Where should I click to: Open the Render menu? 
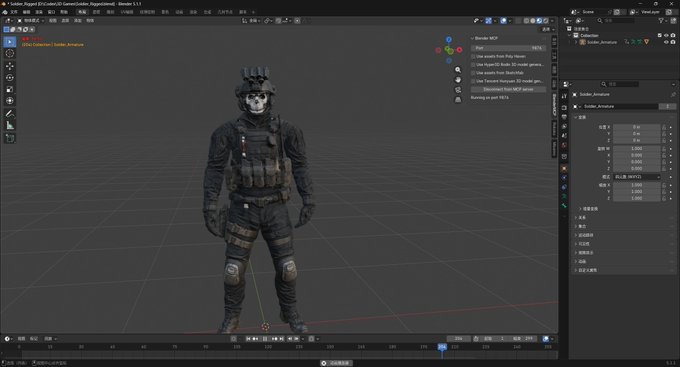39,12
